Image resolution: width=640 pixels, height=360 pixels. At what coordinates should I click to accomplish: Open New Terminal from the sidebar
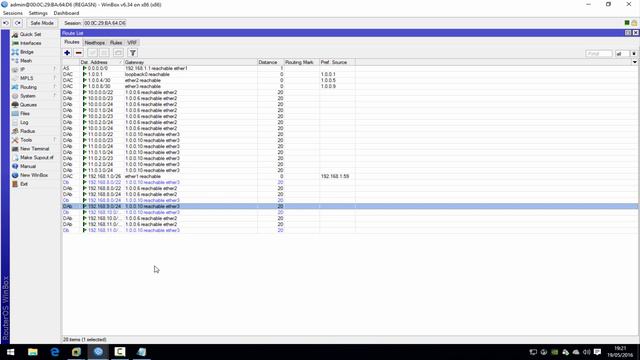point(34,149)
